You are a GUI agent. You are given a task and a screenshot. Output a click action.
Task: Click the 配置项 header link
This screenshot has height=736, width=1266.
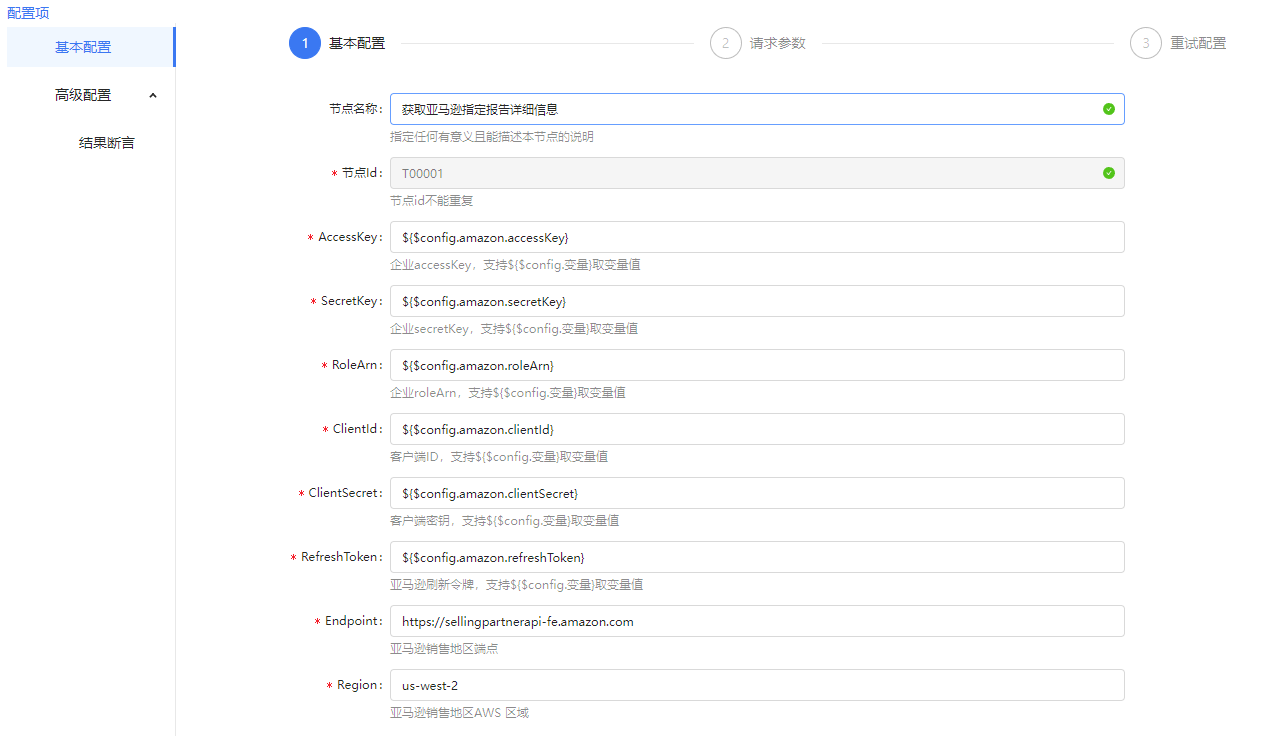(28, 13)
